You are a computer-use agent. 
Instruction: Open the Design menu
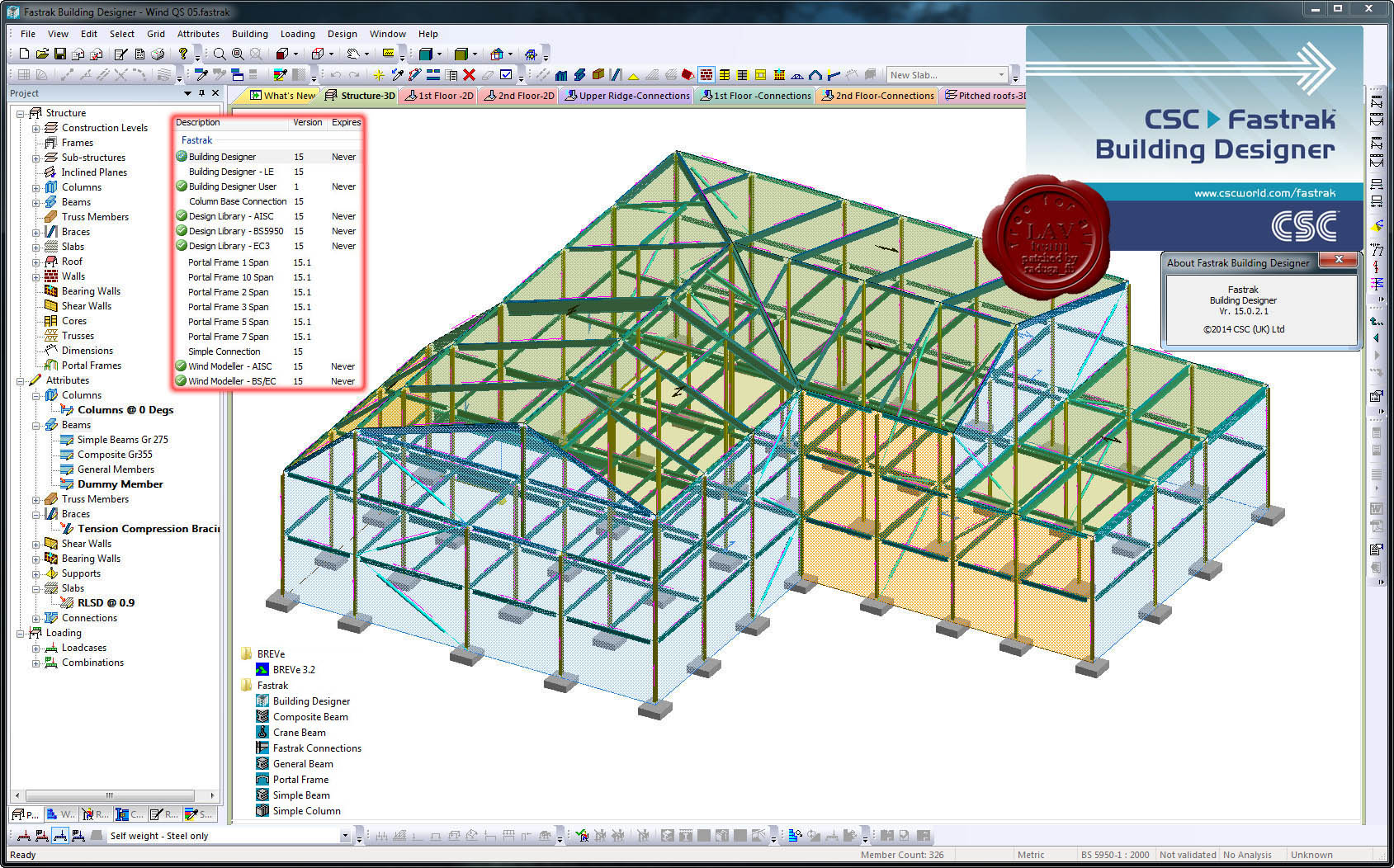point(342,34)
